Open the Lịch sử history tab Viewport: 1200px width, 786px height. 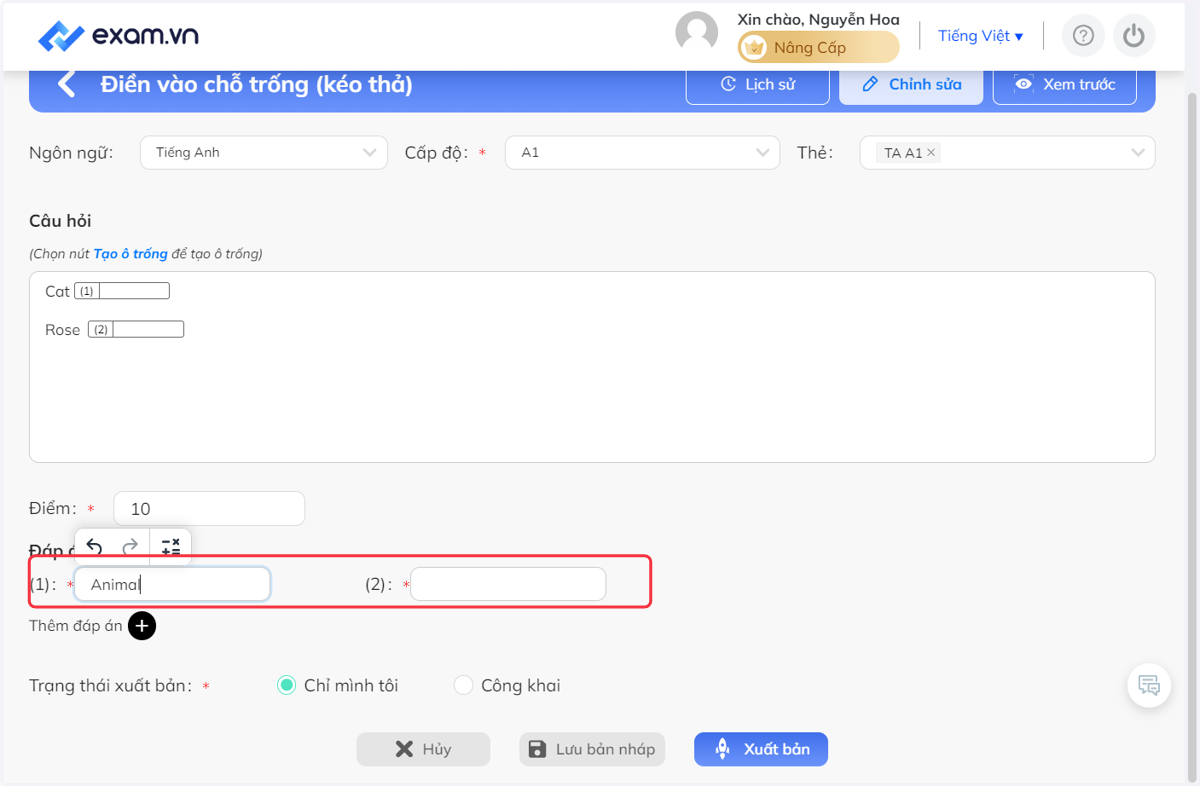pos(758,84)
